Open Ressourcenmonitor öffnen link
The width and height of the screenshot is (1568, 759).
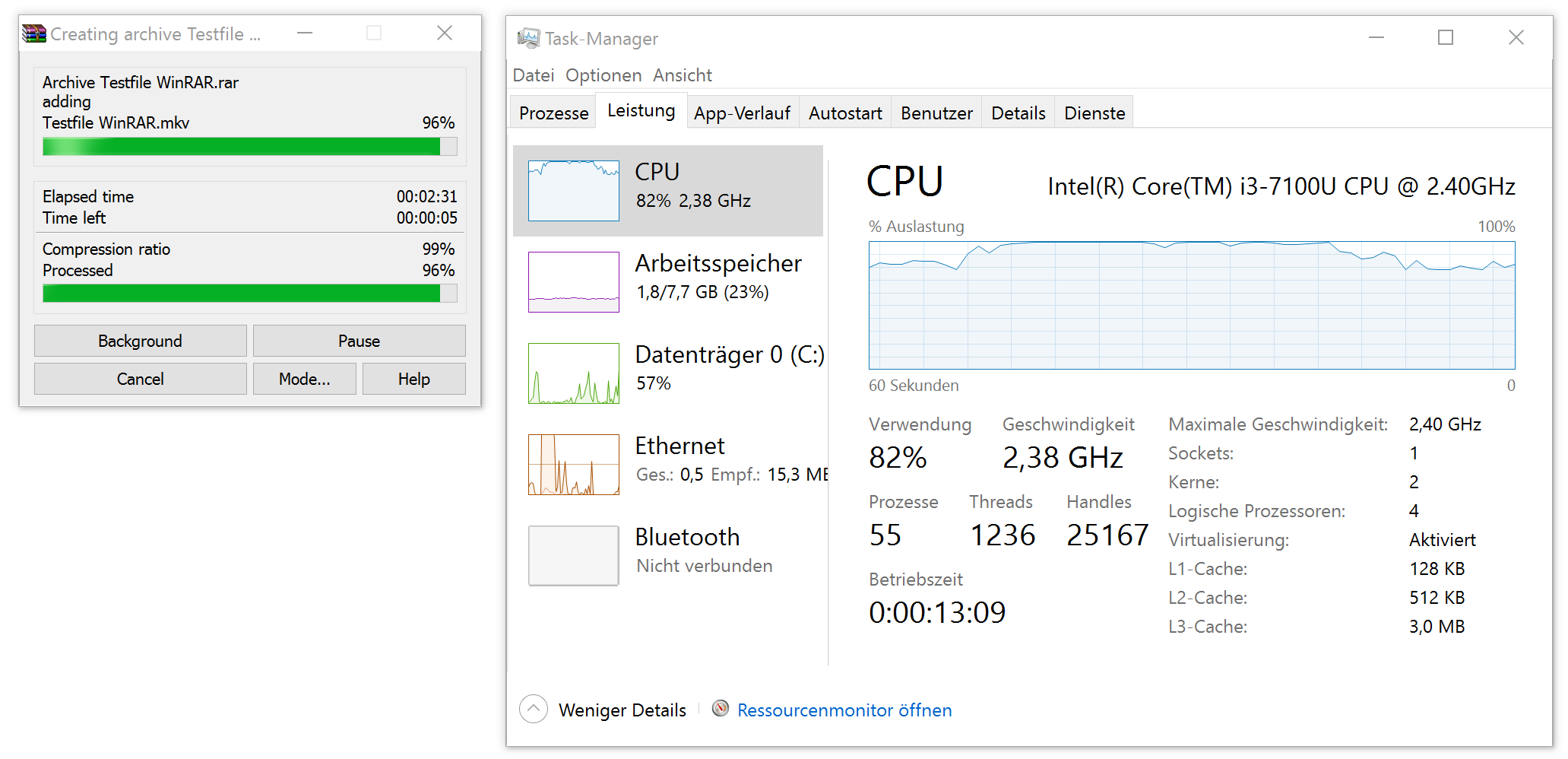(x=844, y=710)
